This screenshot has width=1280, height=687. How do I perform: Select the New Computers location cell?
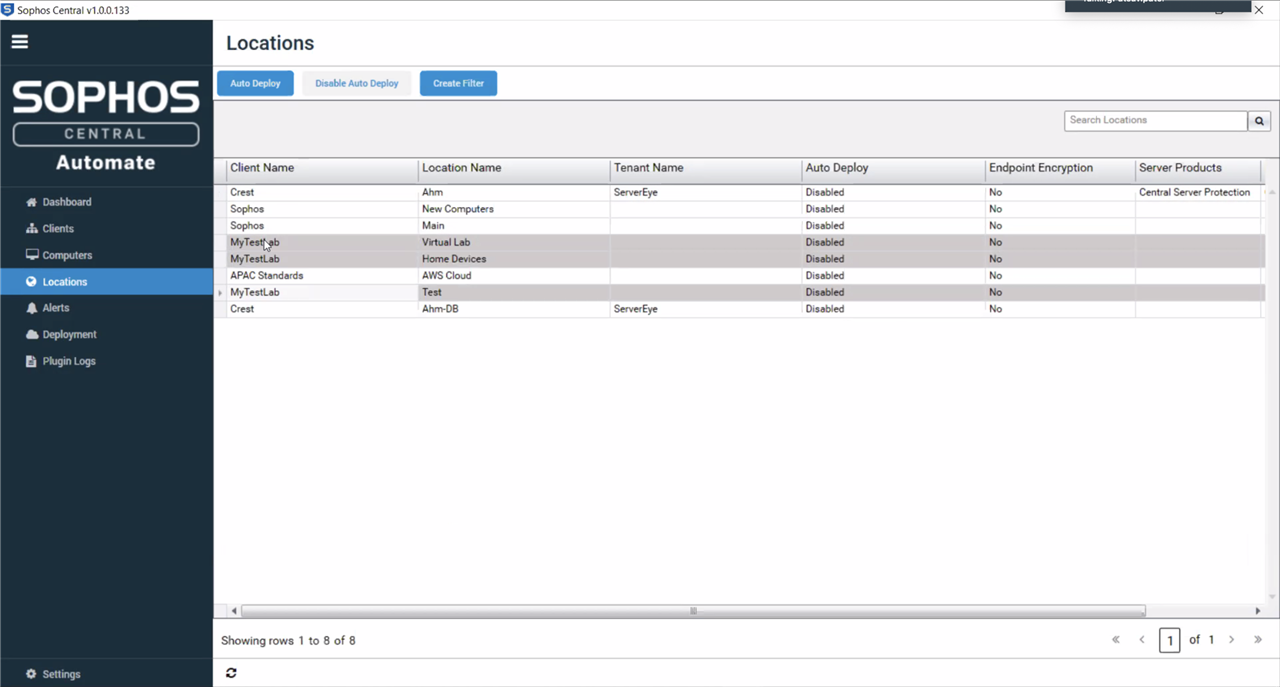(x=514, y=209)
